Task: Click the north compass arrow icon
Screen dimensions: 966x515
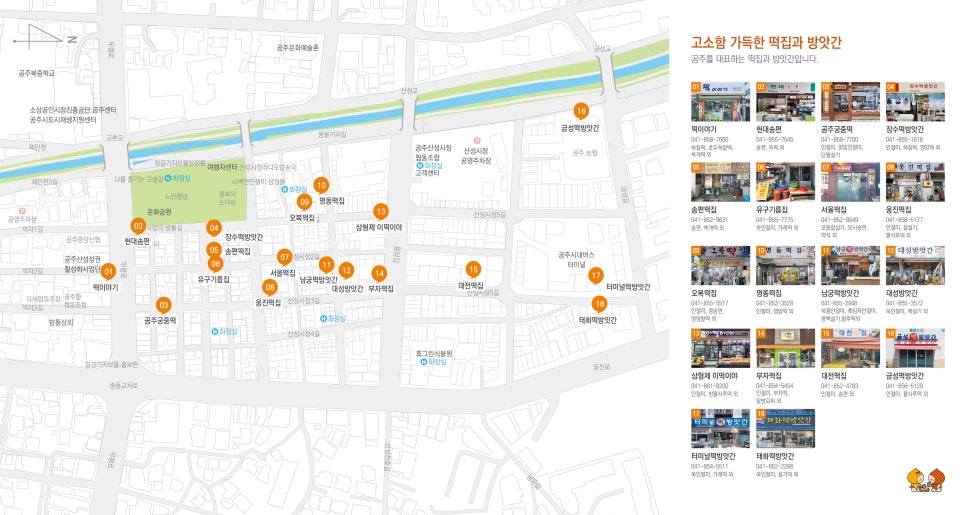Action: [44, 37]
